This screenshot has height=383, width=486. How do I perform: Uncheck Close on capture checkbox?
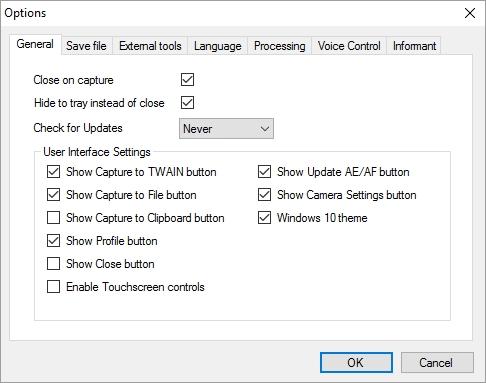pos(187,80)
